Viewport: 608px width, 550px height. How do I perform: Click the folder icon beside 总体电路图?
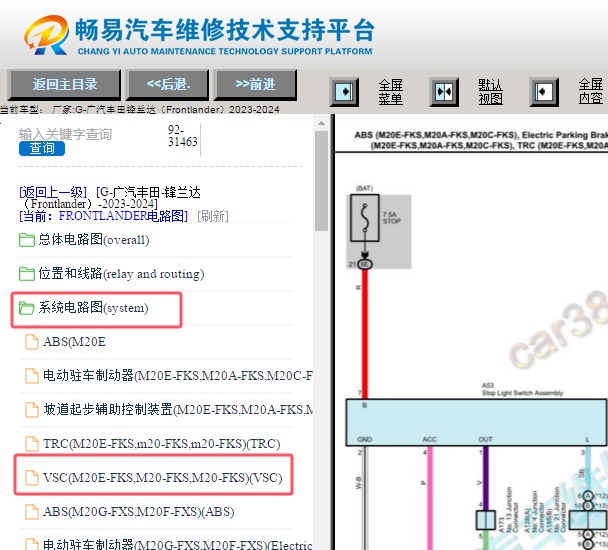coord(27,240)
